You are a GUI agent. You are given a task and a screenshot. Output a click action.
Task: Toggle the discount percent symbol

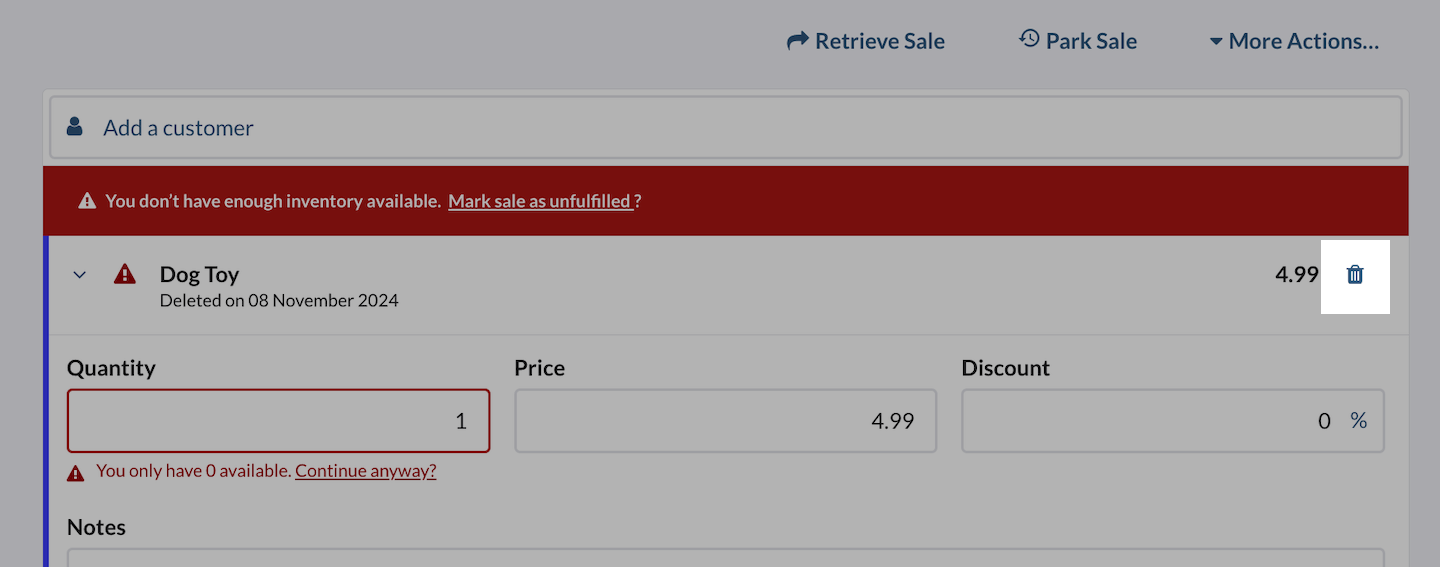(x=1358, y=421)
